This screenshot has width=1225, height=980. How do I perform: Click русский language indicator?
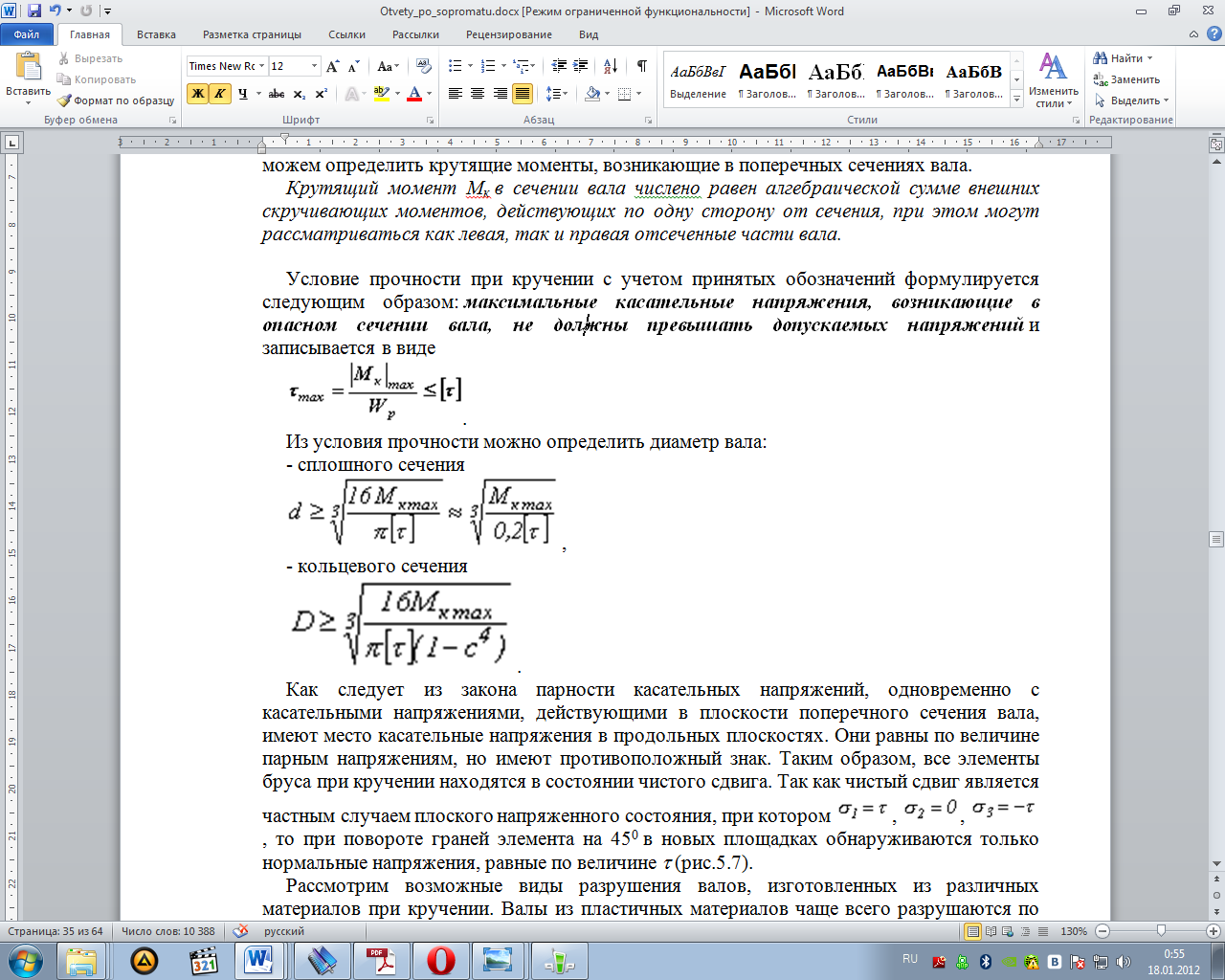(x=284, y=931)
